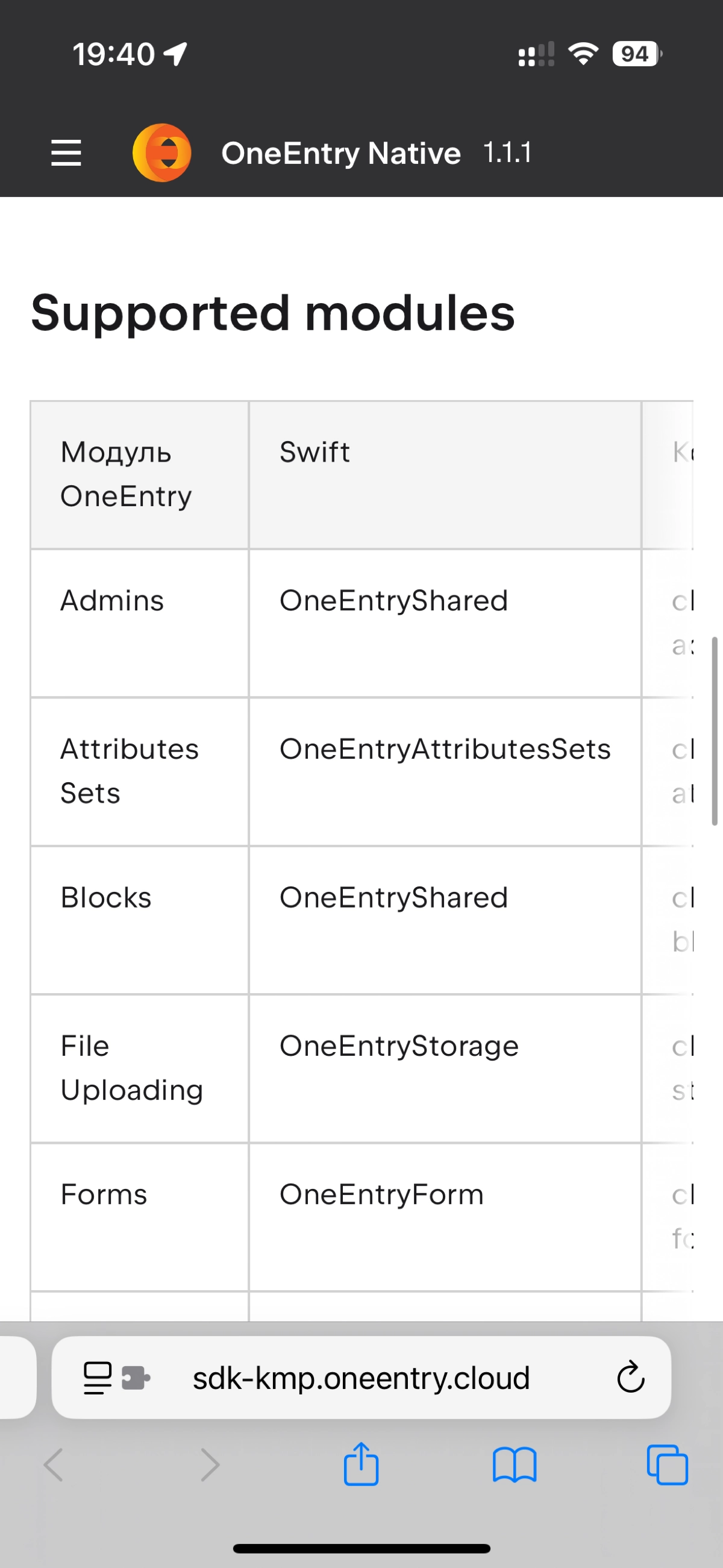Click the page scrollbar thumb

tap(715, 731)
